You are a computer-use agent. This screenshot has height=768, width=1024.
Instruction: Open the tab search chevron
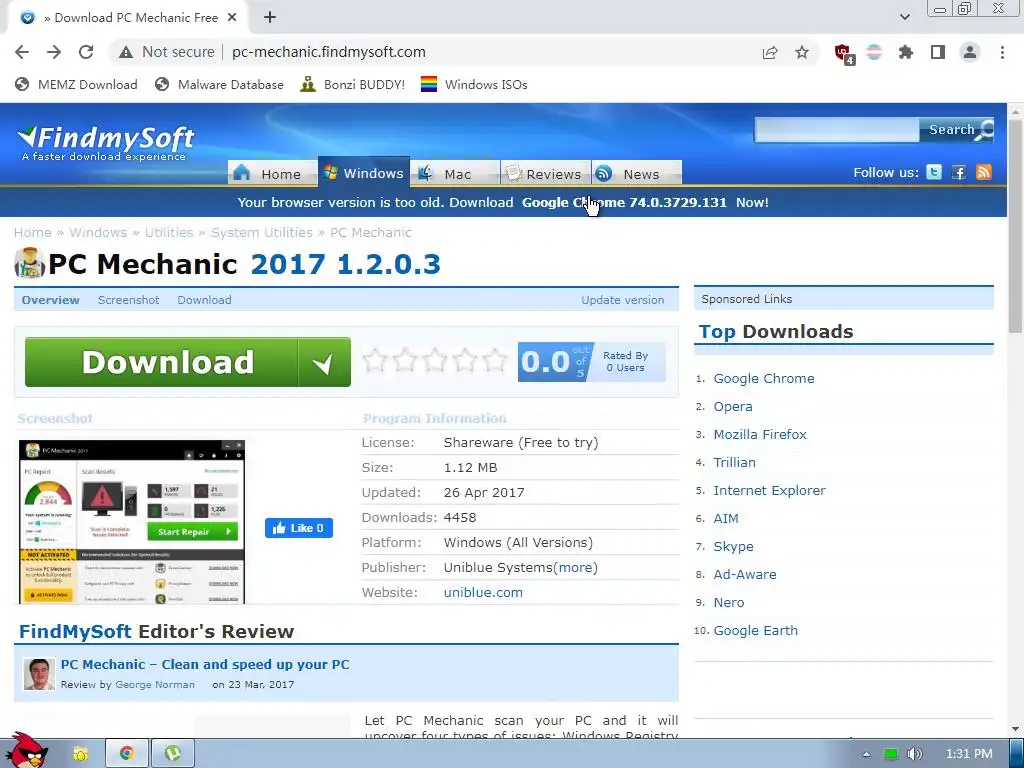[904, 17]
